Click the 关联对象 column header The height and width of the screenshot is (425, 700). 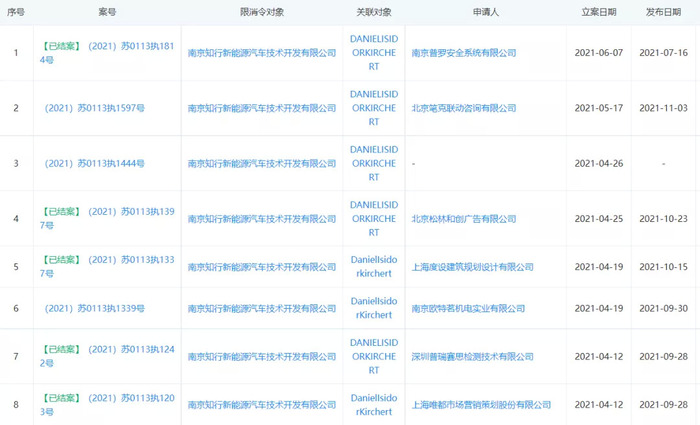[x=374, y=12]
